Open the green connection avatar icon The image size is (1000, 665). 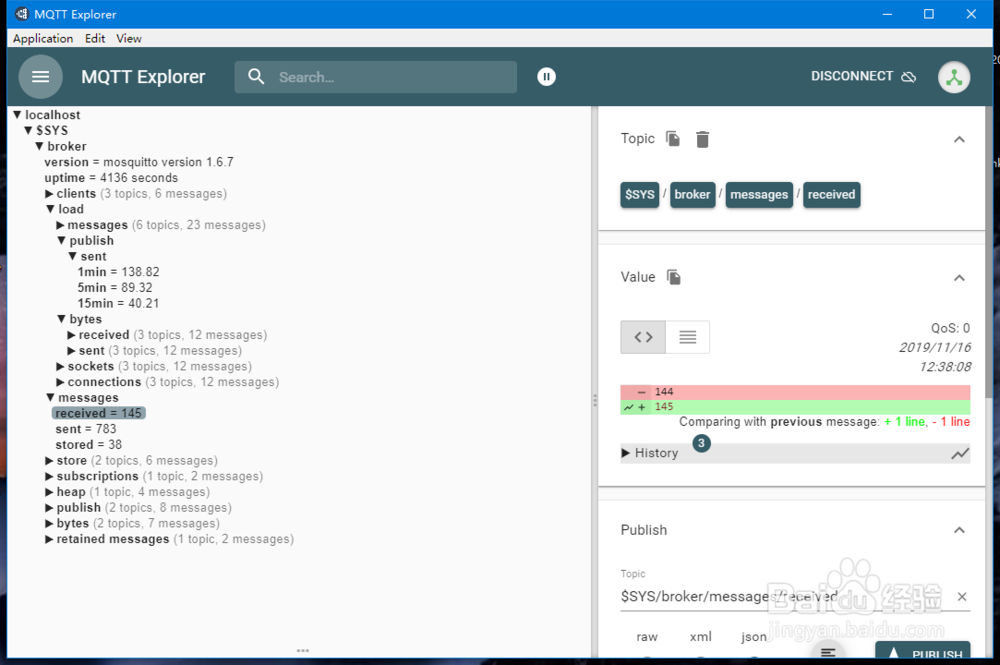click(x=953, y=77)
